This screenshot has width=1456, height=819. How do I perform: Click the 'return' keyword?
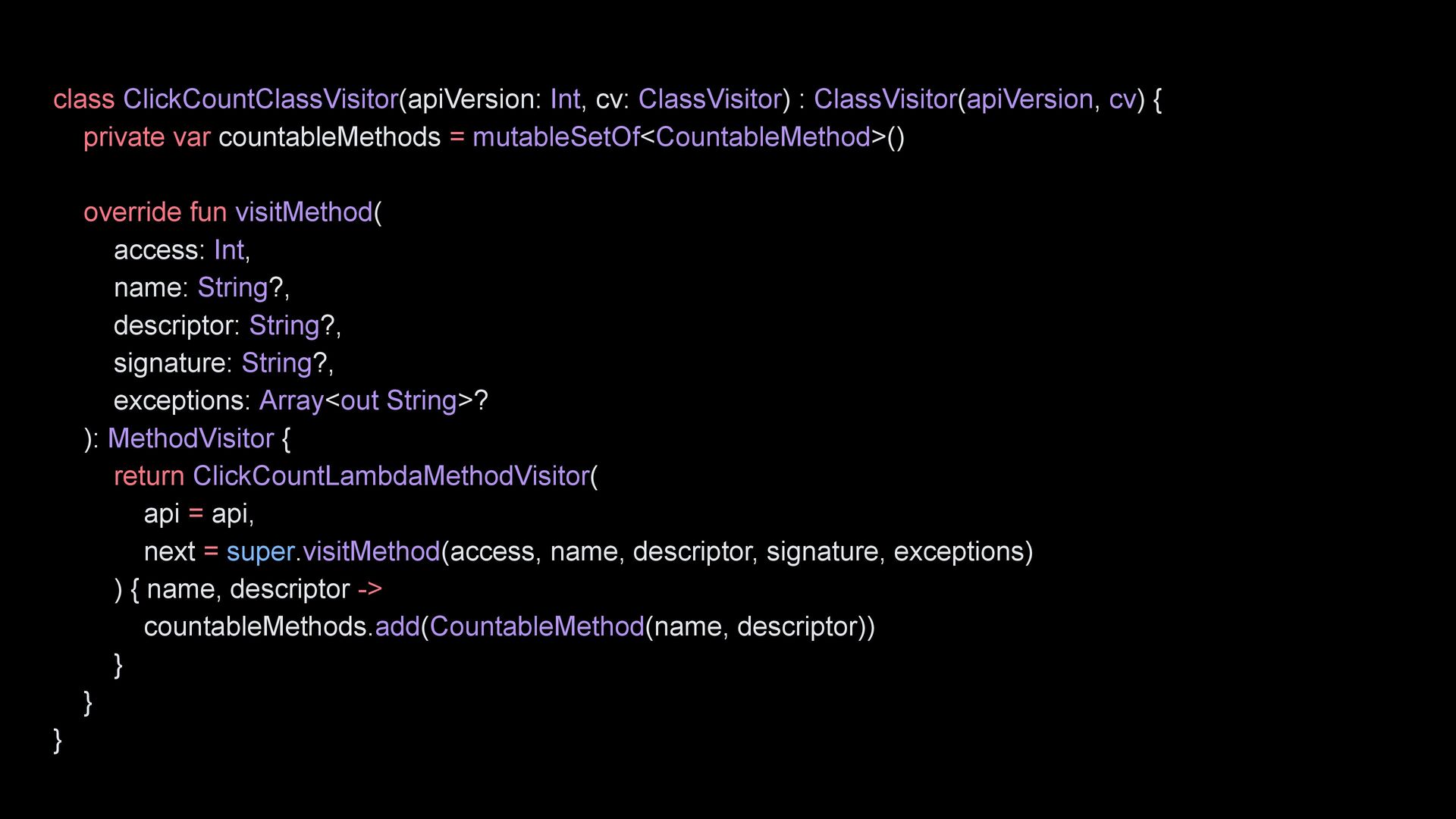point(149,476)
